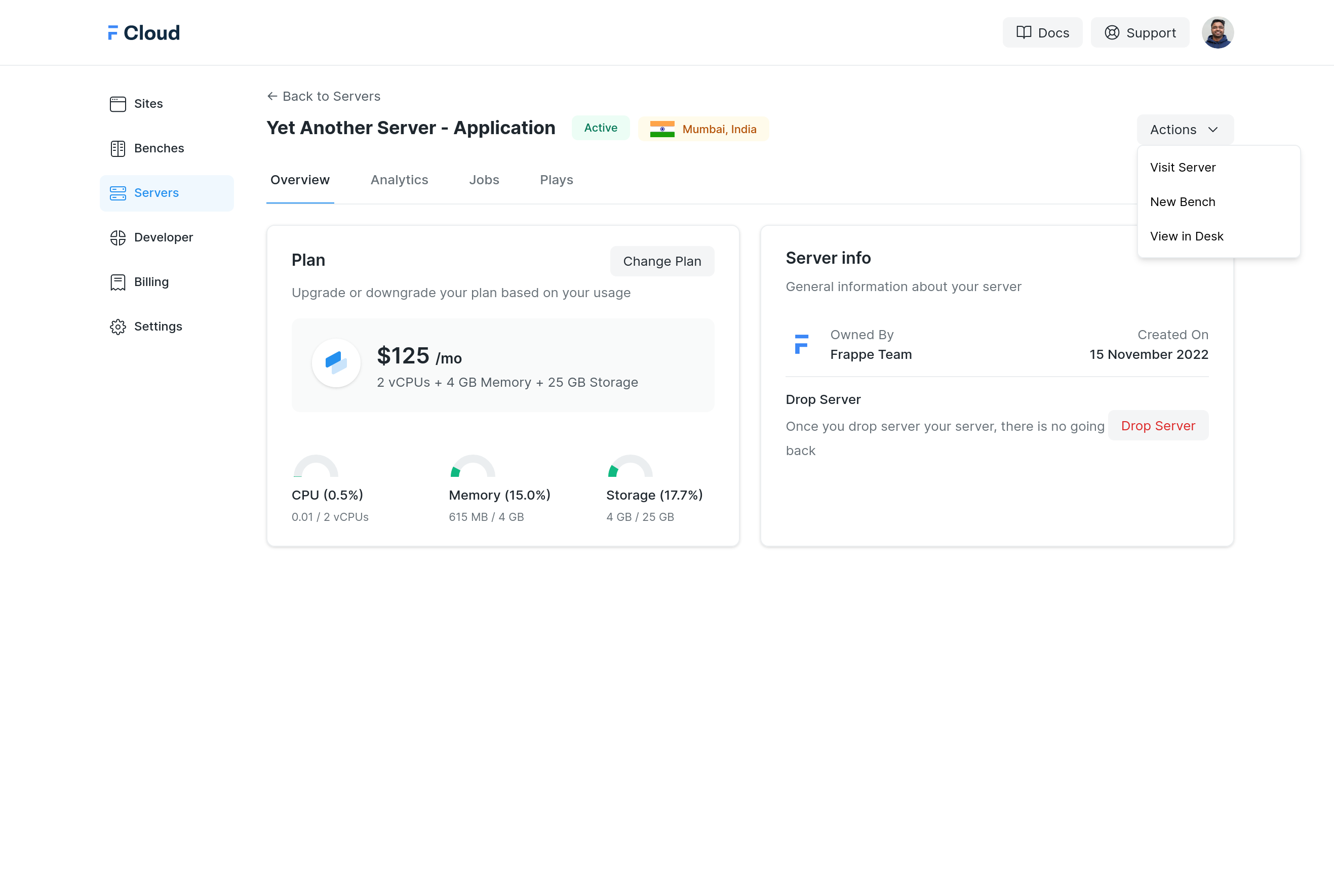
Task: Select Servers in the sidebar
Action: pyautogui.click(x=166, y=192)
